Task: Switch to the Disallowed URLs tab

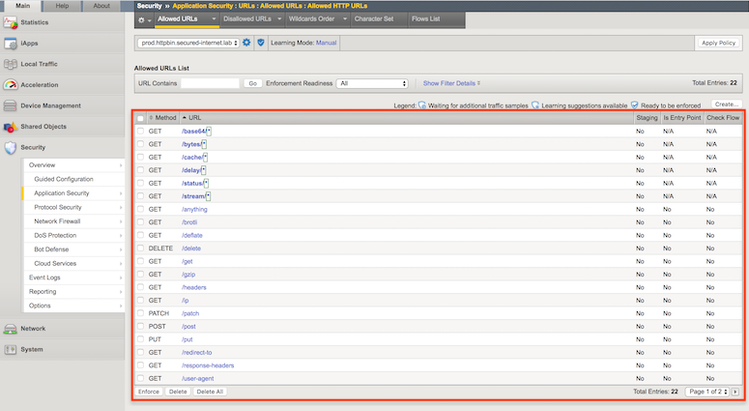Action: point(246,19)
